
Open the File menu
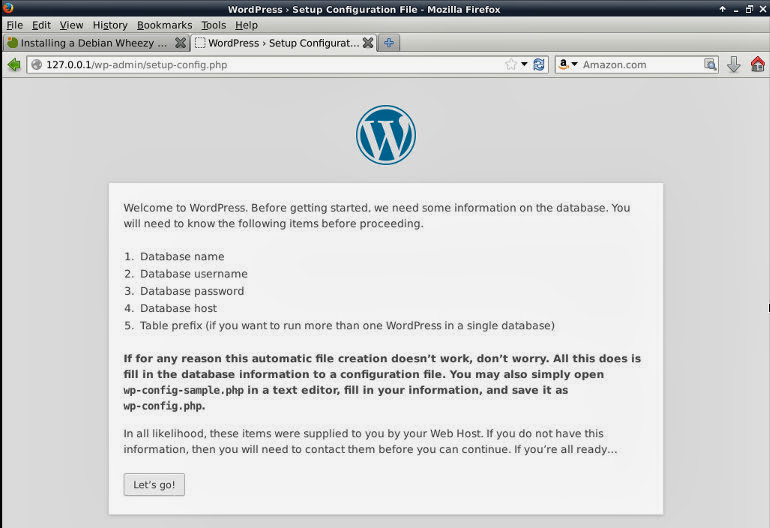pyautogui.click(x=15, y=25)
